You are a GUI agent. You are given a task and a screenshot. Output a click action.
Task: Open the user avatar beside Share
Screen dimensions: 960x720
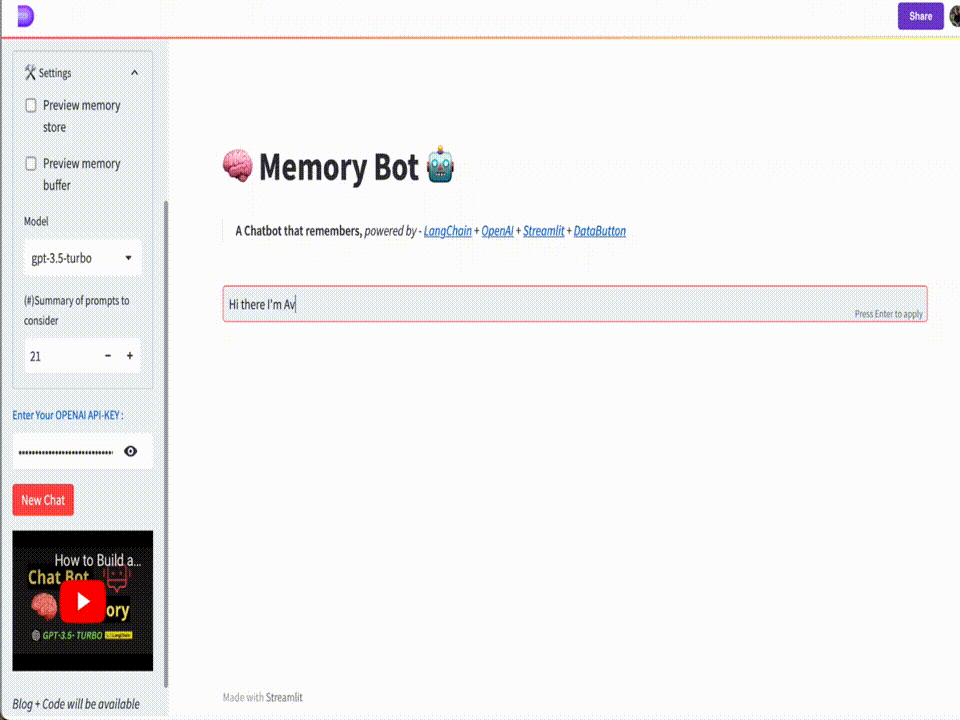click(x=955, y=17)
